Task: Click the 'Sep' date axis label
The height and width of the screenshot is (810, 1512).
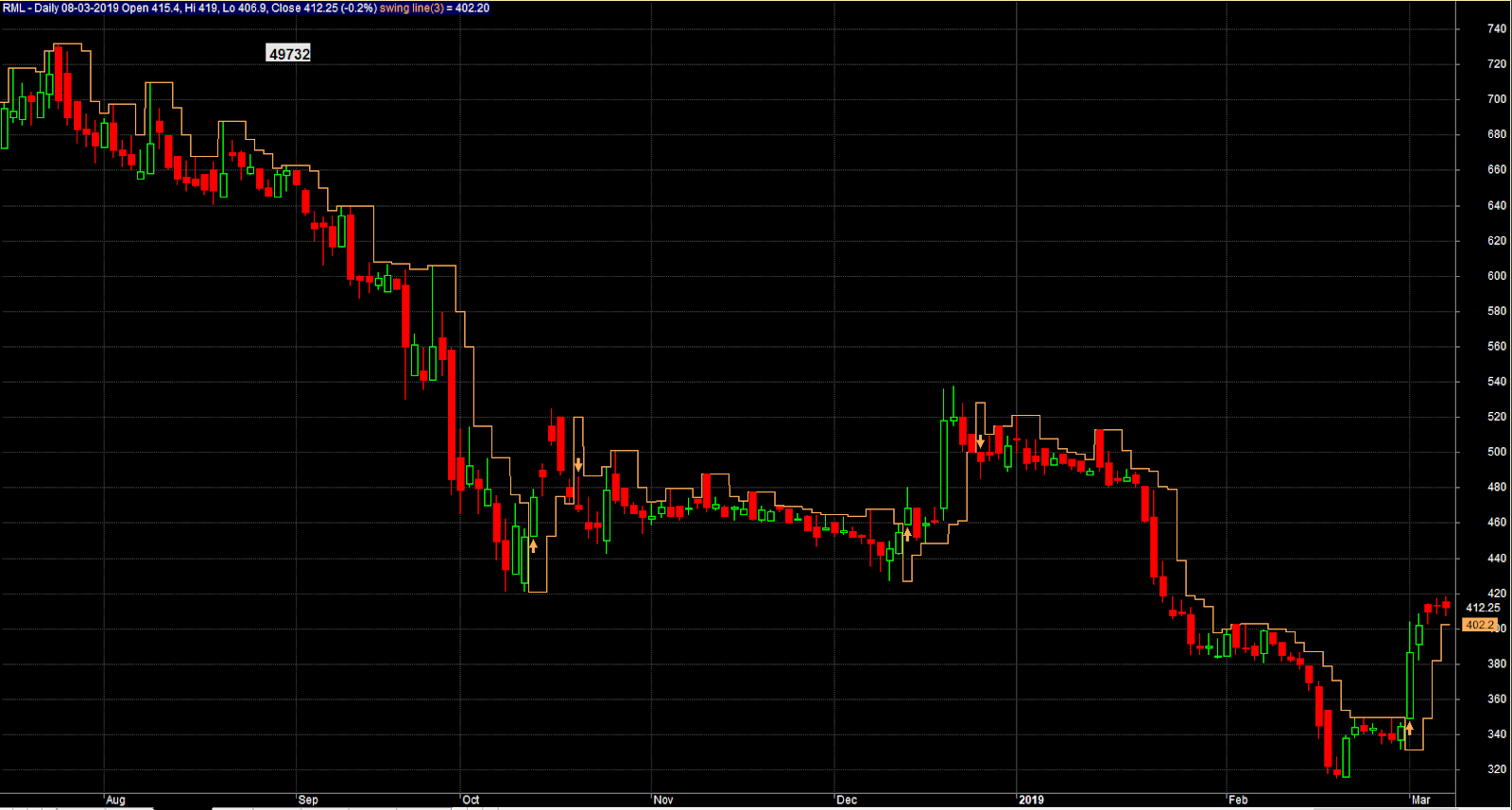Action: [x=308, y=800]
